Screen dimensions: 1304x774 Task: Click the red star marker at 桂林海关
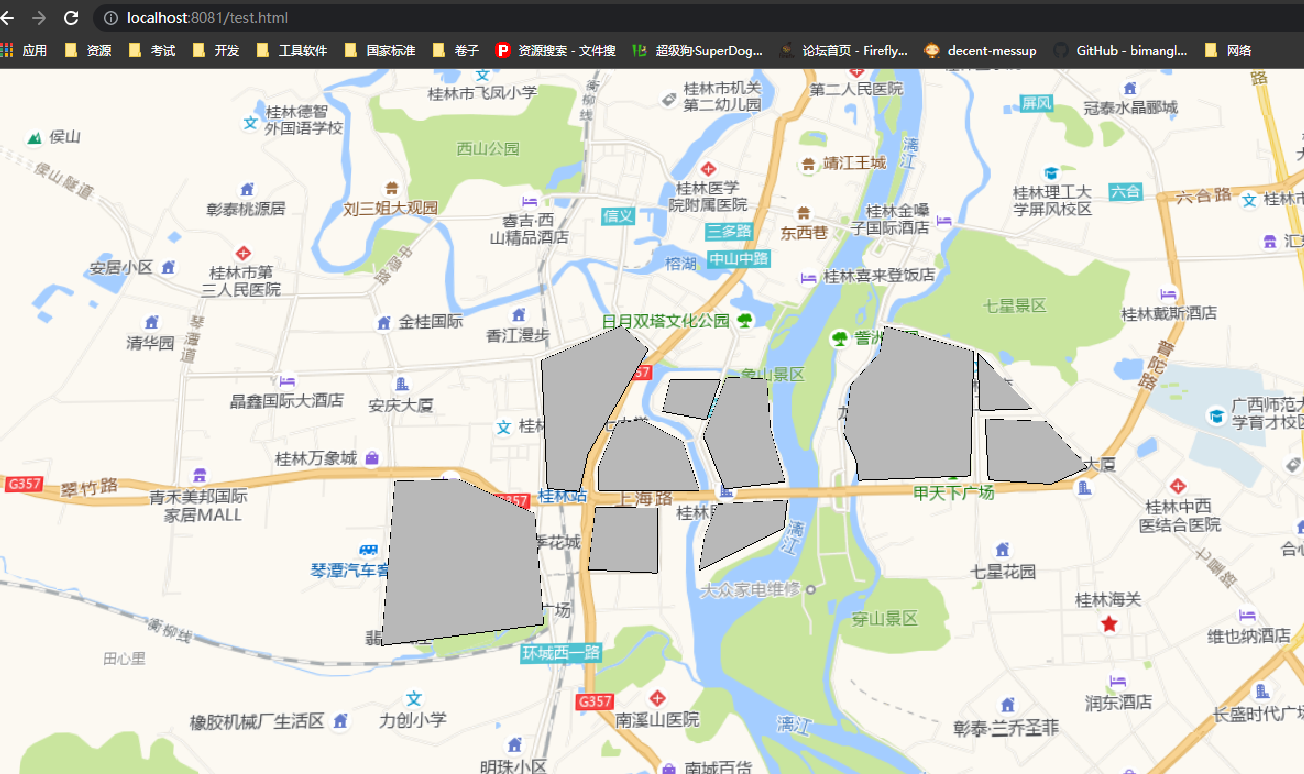[x=1107, y=622]
